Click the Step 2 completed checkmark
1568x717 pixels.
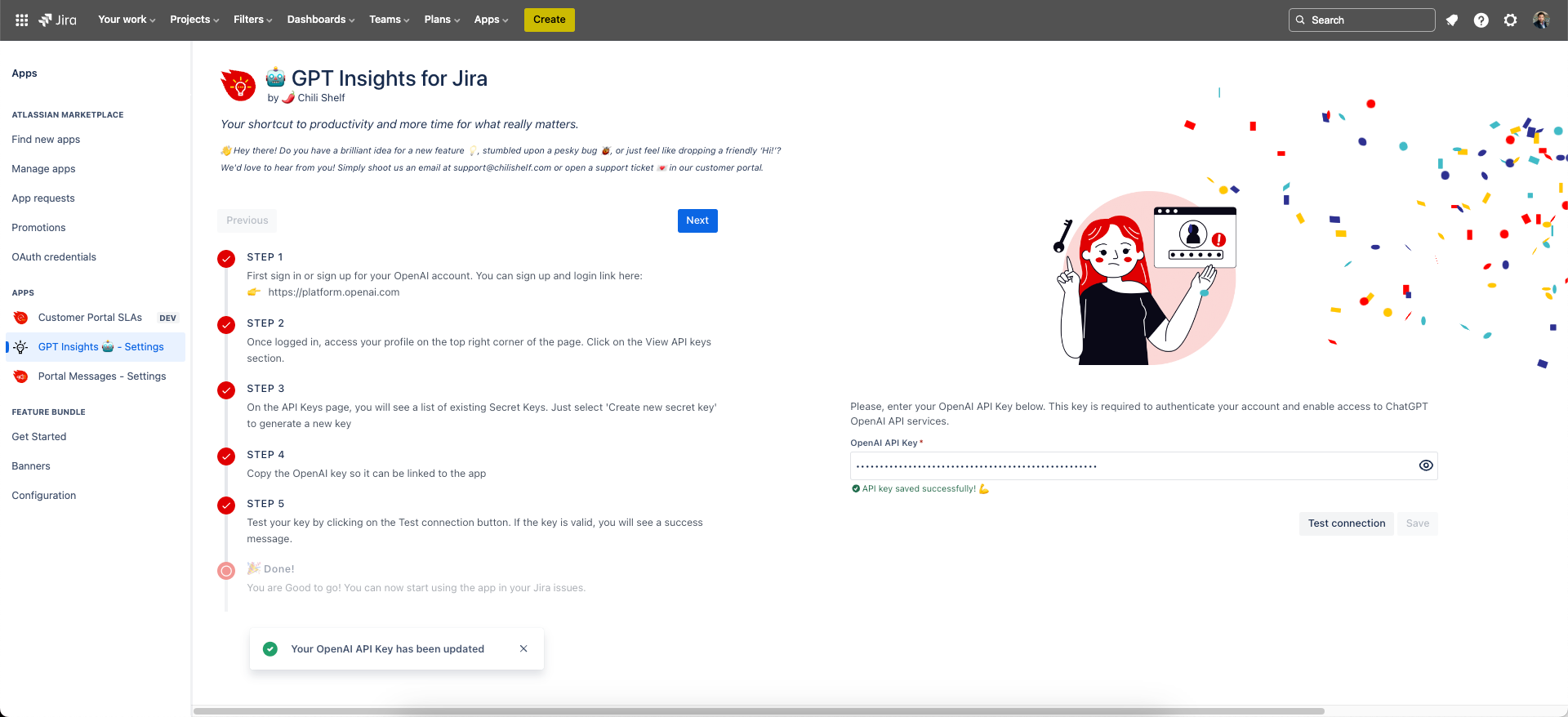click(226, 325)
